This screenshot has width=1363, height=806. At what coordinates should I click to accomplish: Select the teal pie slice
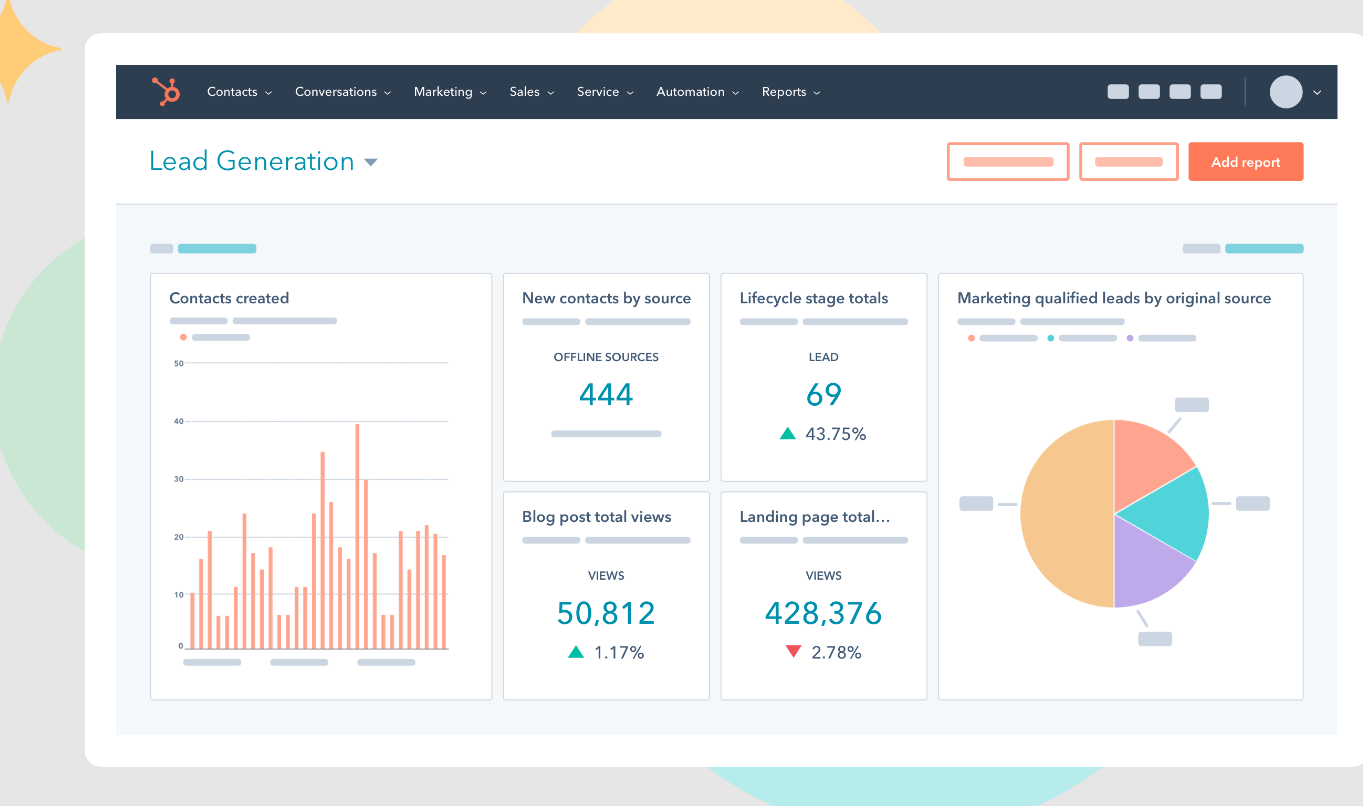click(x=1170, y=514)
